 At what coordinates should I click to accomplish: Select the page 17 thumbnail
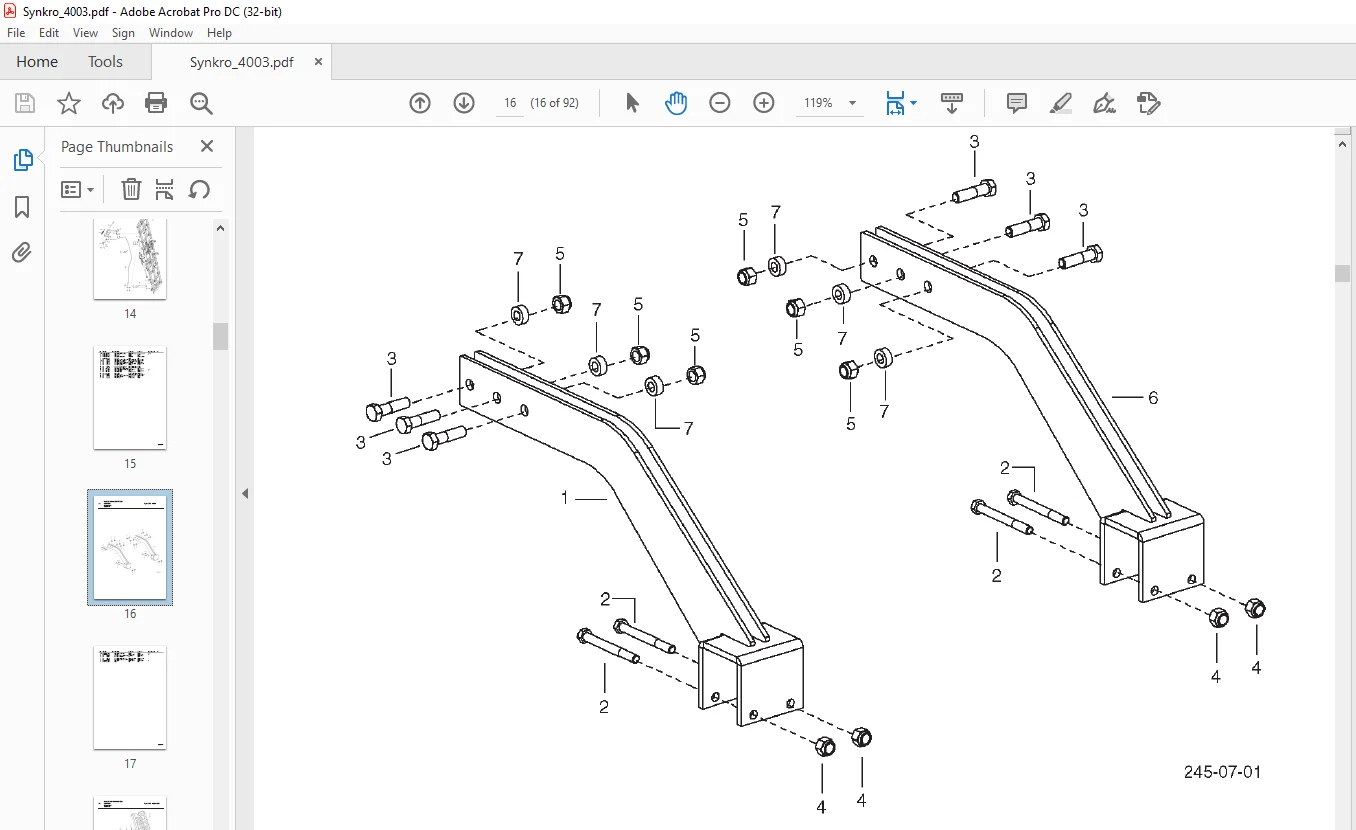130,698
